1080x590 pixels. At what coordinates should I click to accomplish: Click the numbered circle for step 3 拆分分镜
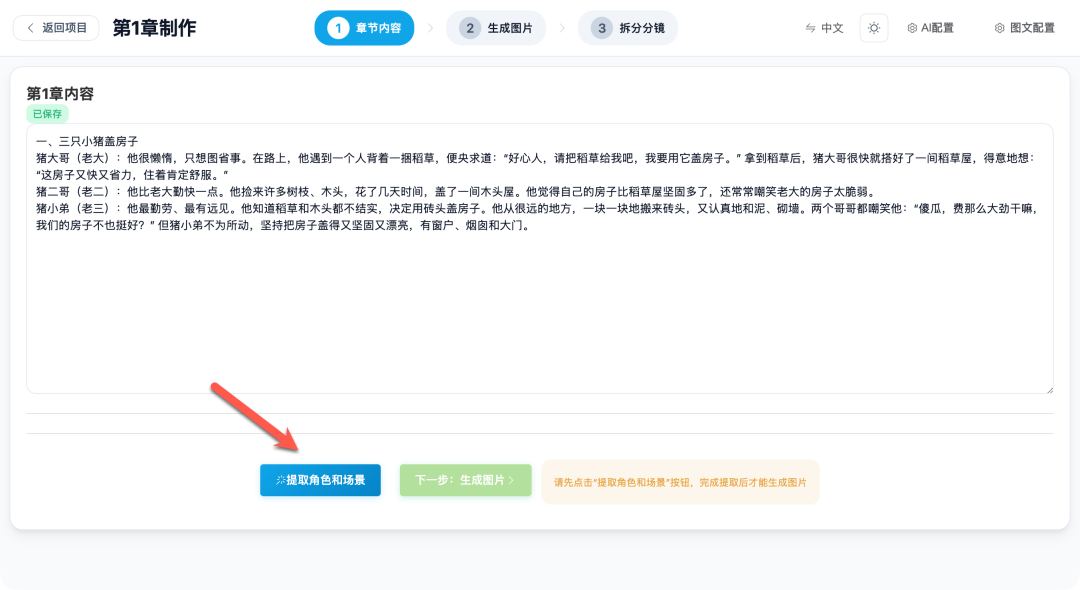tap(601, 28)
